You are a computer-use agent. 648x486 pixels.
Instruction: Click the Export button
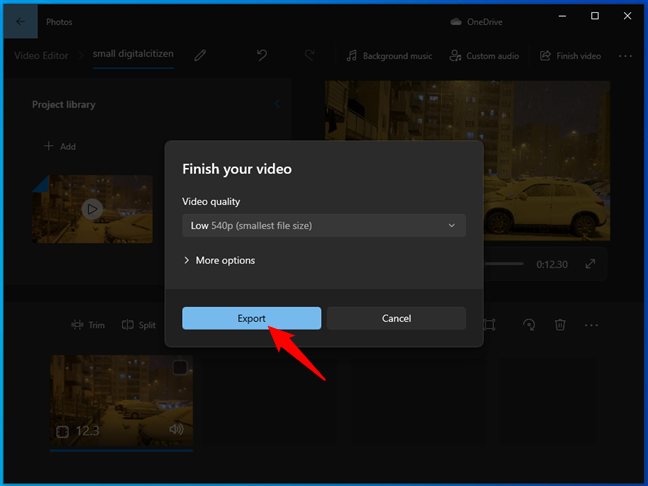tap(251, 318)
